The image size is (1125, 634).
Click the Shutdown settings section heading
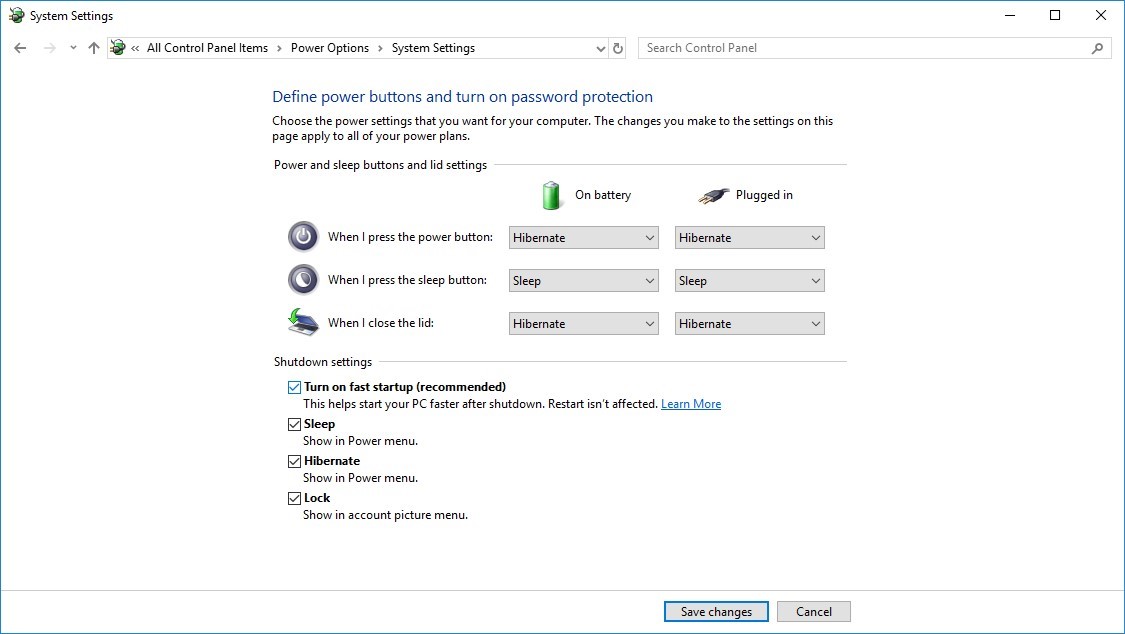tap(323, 362)
